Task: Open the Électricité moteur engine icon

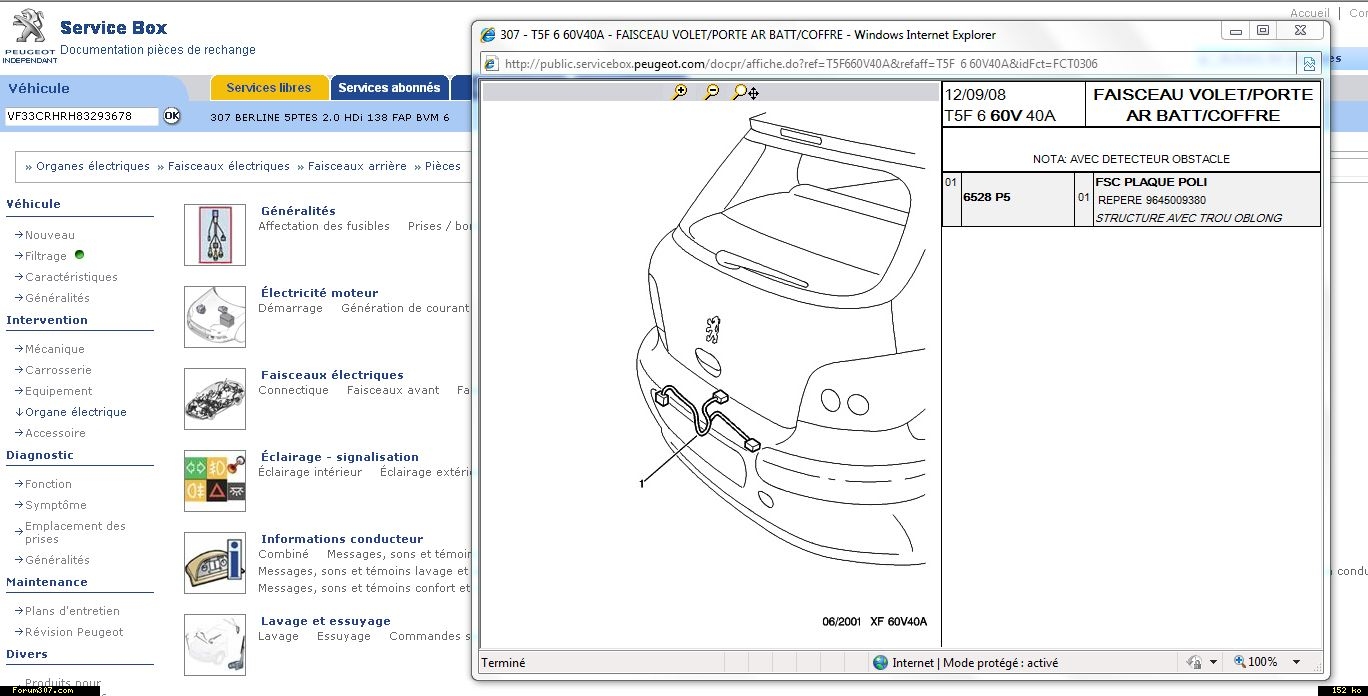Action: click(215, 317)
